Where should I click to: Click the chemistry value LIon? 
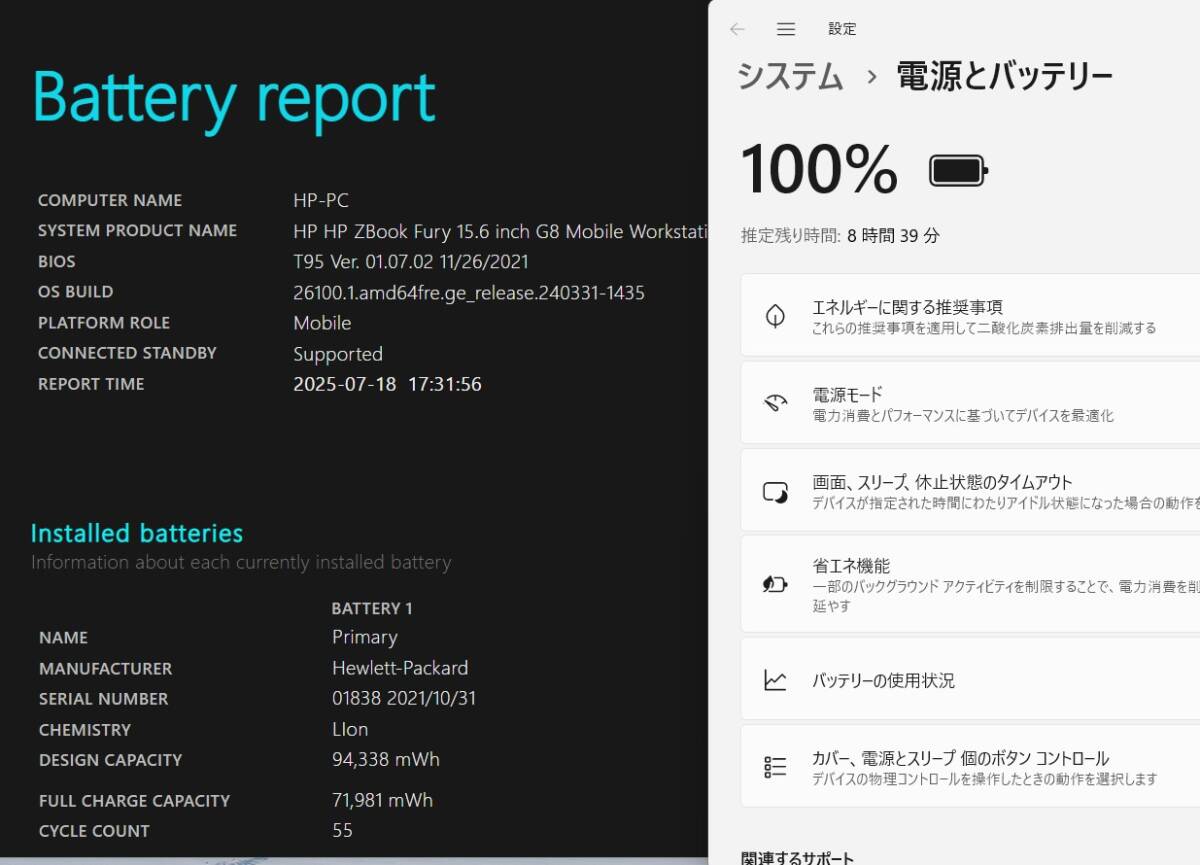[350, 730]
